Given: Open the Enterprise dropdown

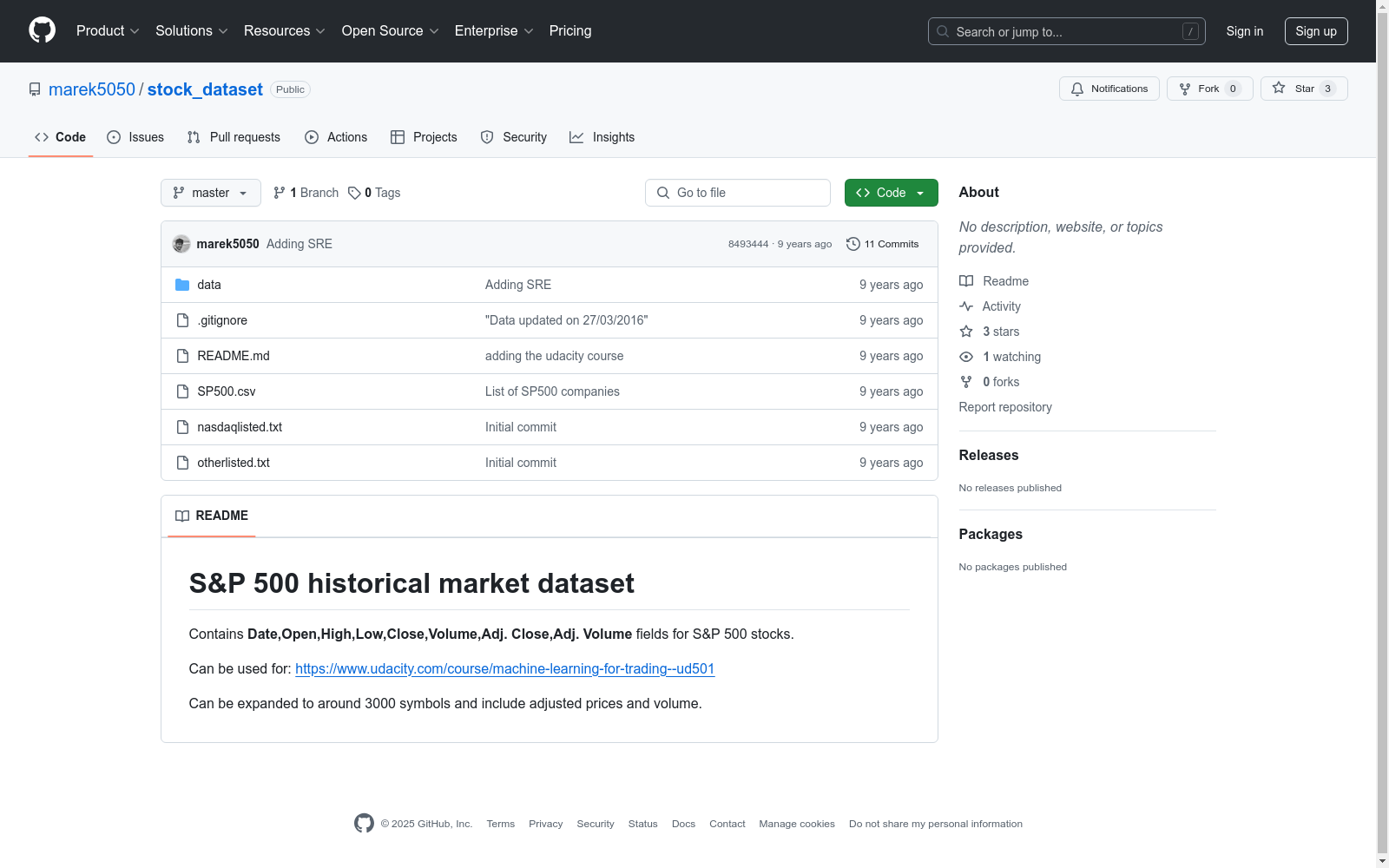Looking at the screenshot, I should click(494, 31).
